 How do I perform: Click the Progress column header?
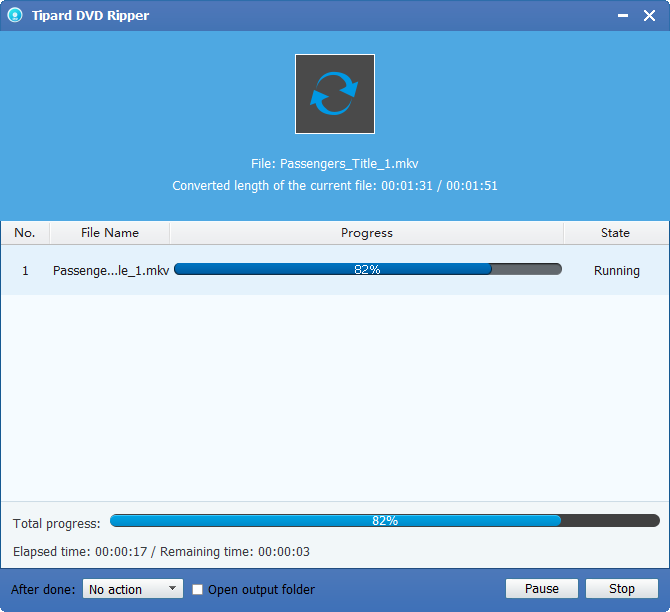click(366, 233)
